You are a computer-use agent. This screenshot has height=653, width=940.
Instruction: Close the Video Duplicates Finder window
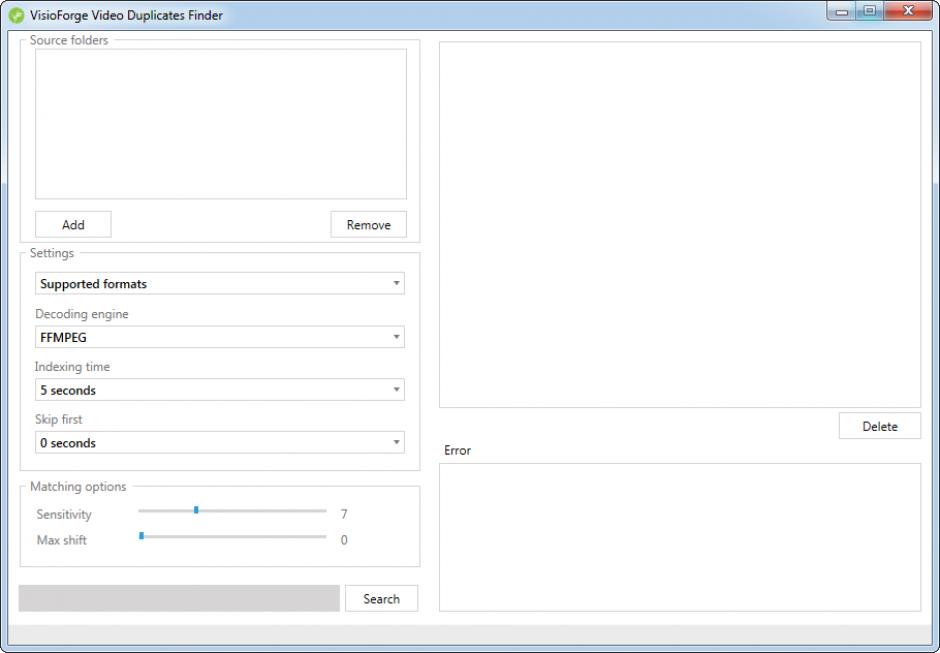coord(907,11)
